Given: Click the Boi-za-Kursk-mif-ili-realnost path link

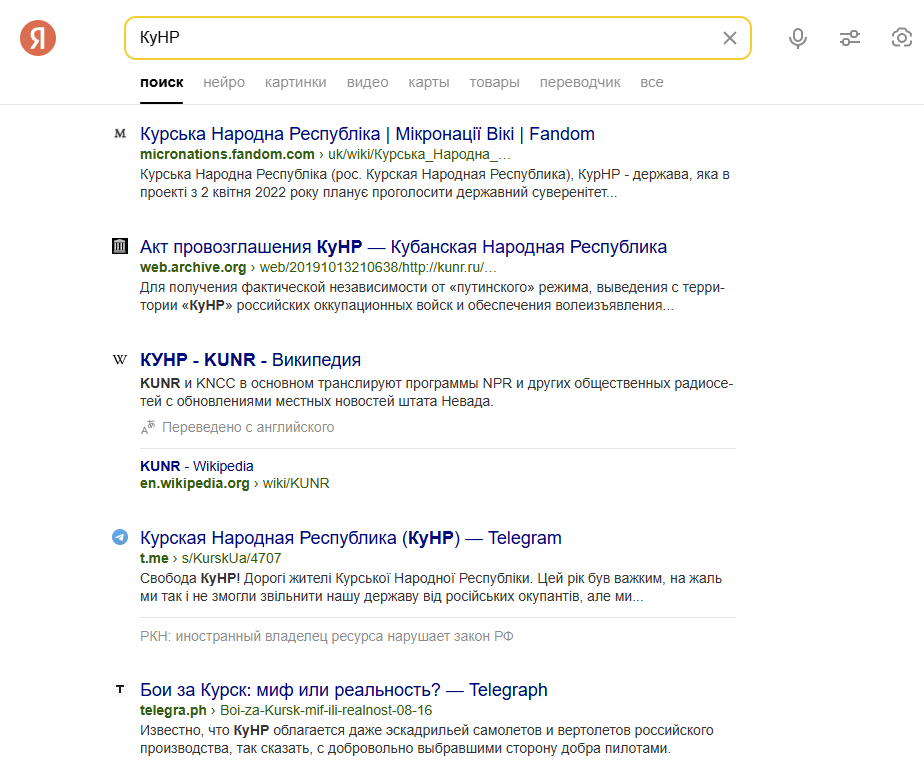Looking at the screenshot, I should click(x=326, y=710).
